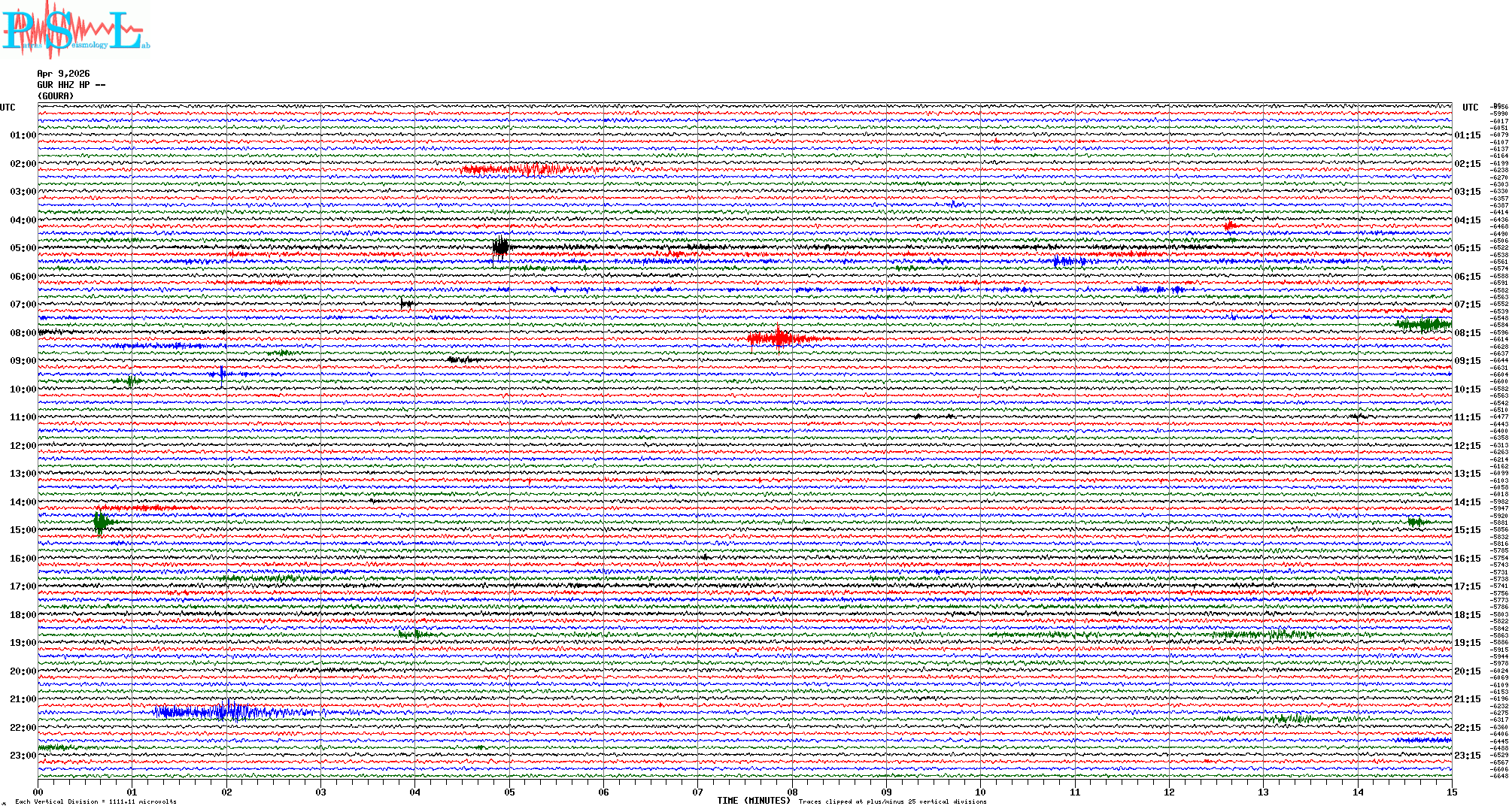1512x812 pixels.
Task: Click the right 23:15 time label
Action: [x=1467, y=756]
